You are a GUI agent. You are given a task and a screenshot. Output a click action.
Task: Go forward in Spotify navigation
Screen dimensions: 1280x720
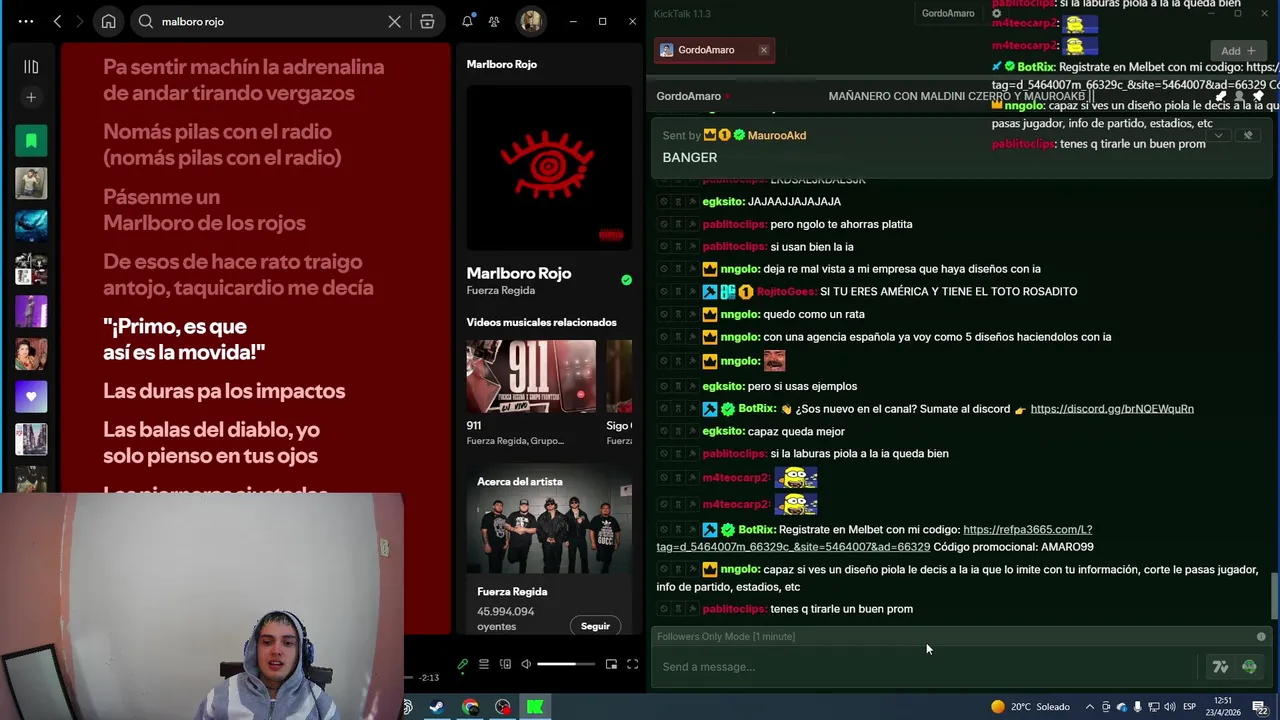pyautogui.click(x=80, y=21)
